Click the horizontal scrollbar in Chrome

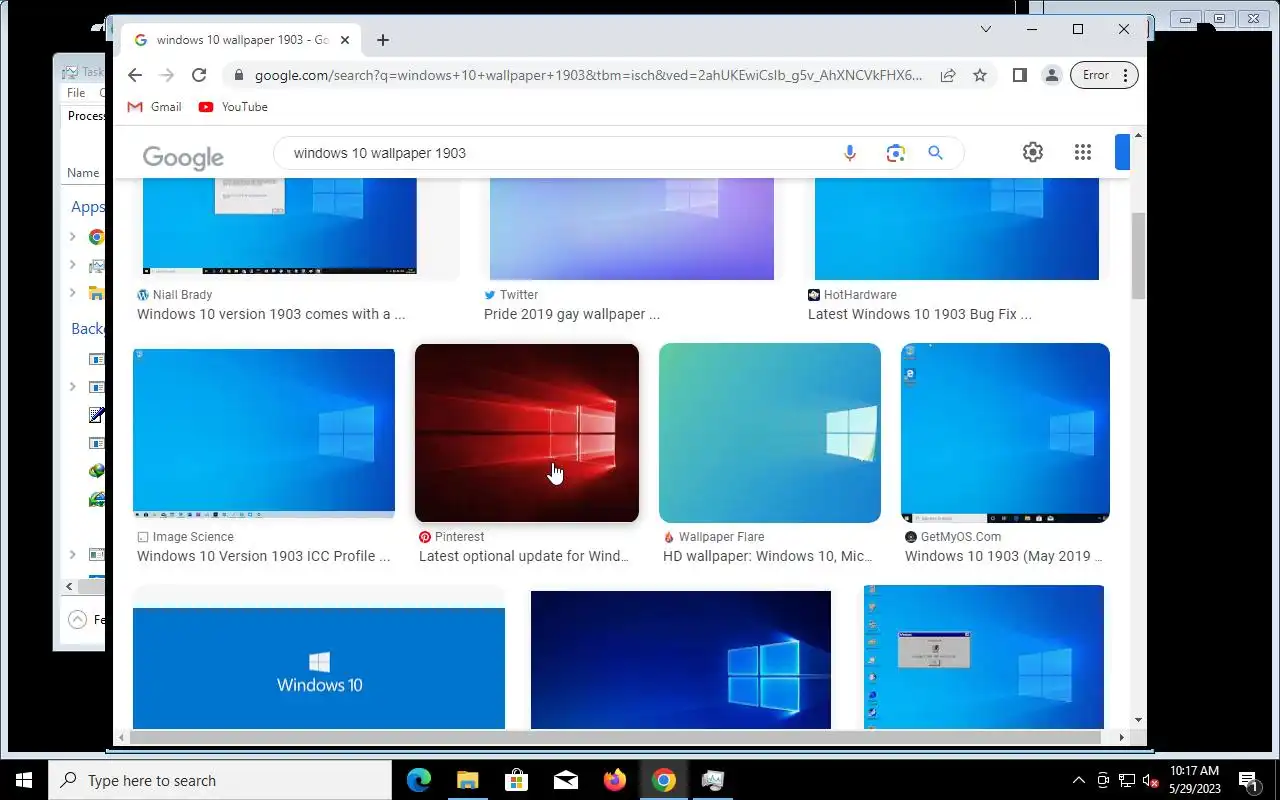click(x=614, y=737)
